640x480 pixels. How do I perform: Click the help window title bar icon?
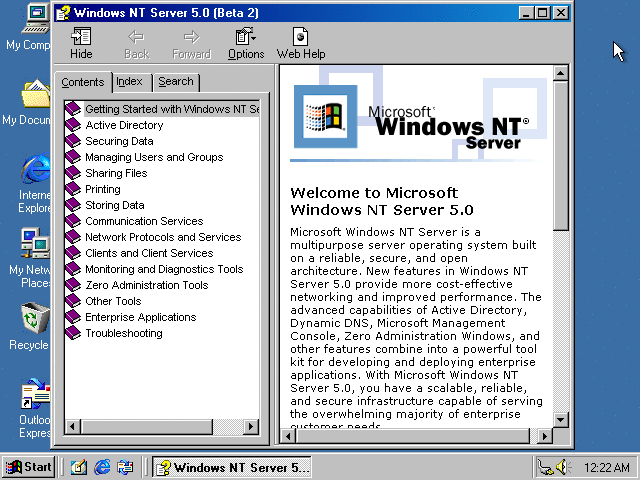pos(63,13)
